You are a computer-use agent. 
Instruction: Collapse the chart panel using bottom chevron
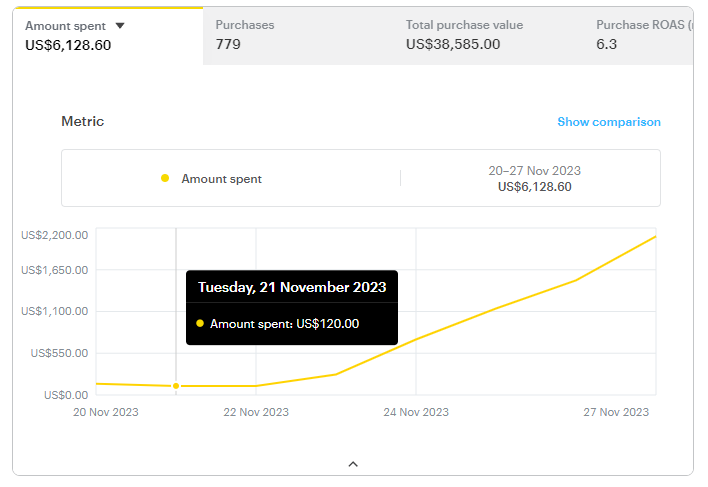(353, 464)
